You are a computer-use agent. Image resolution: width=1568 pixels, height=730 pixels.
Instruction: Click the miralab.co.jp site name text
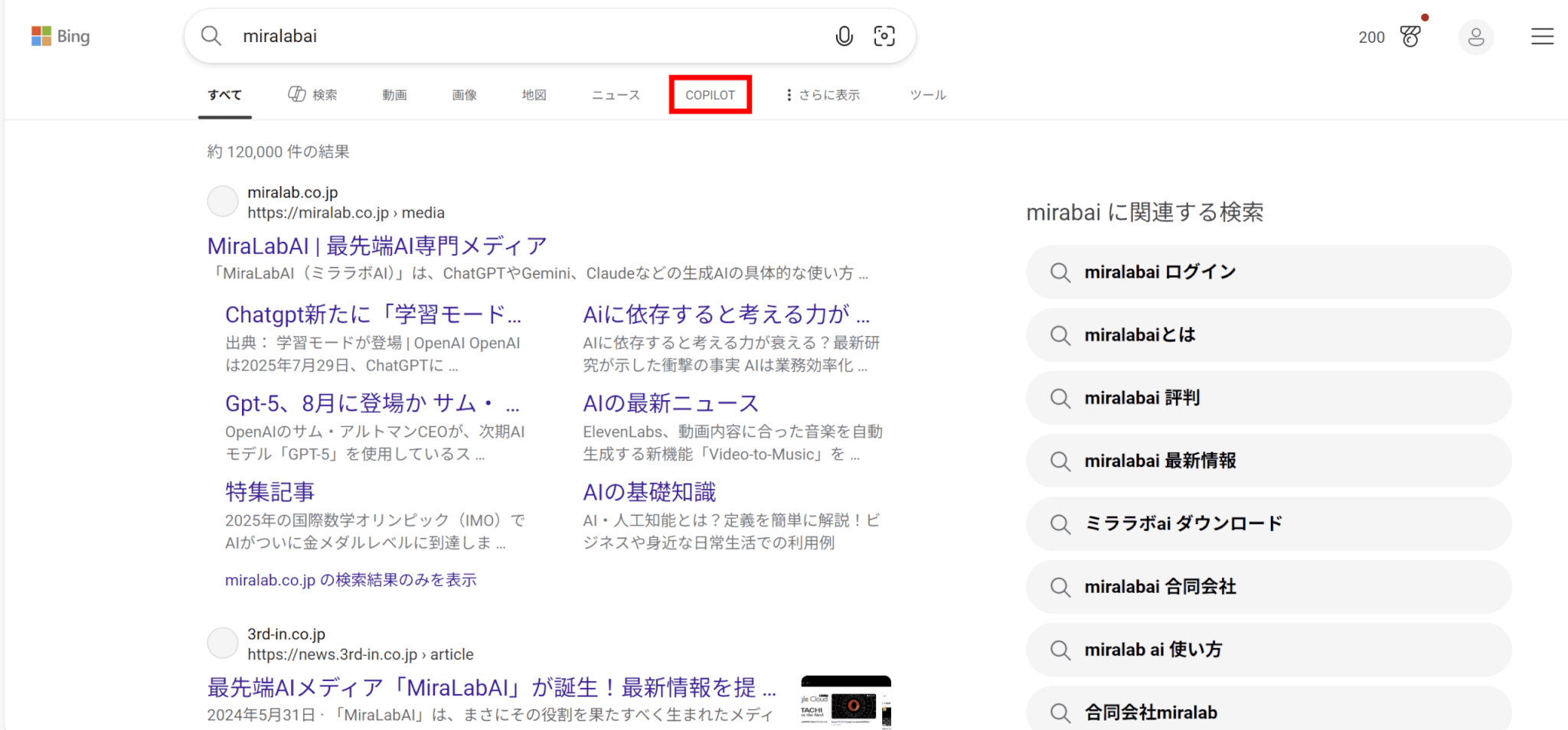[x=292, y=192]
